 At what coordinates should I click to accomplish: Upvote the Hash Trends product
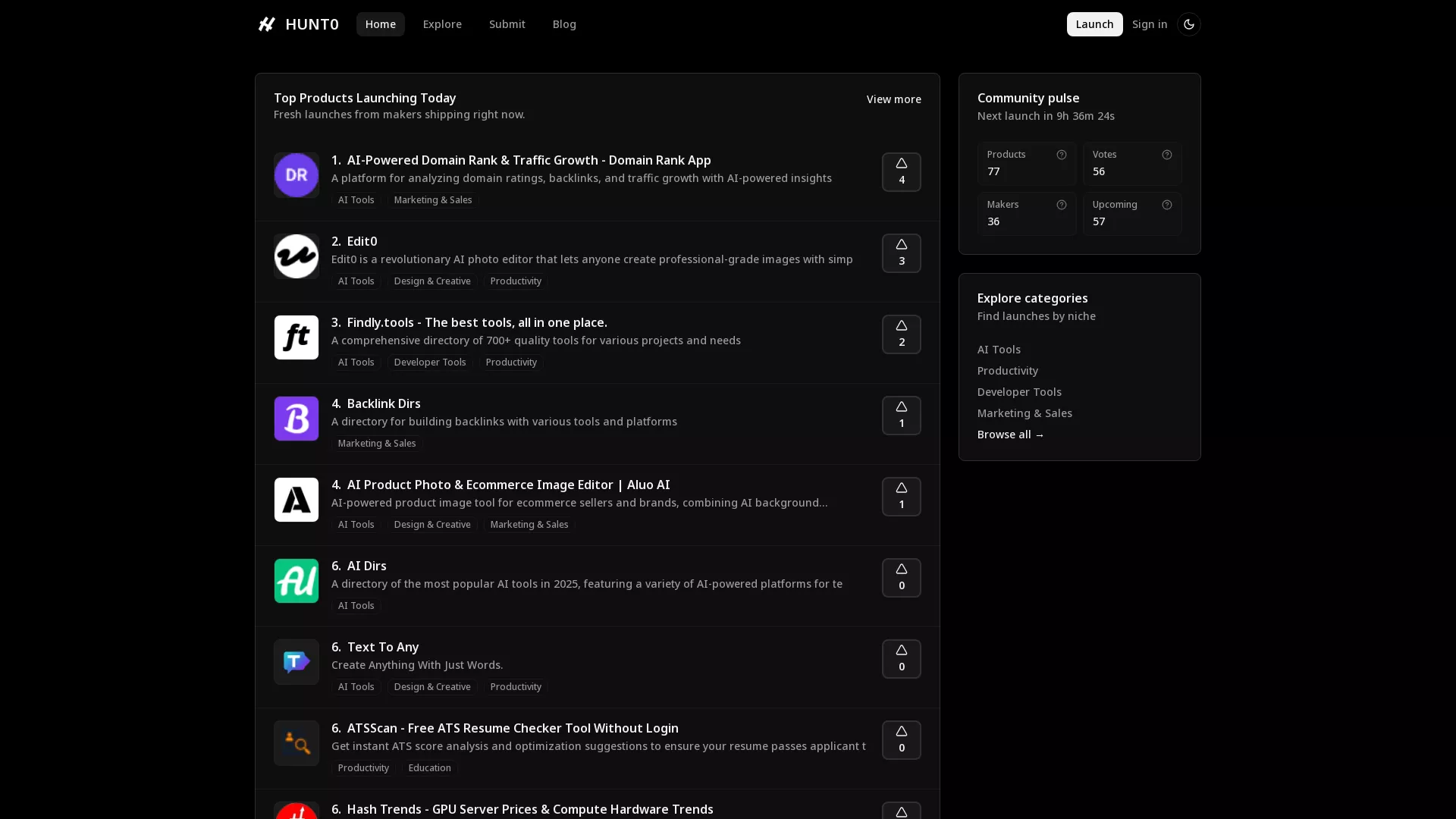pos(901,811)
